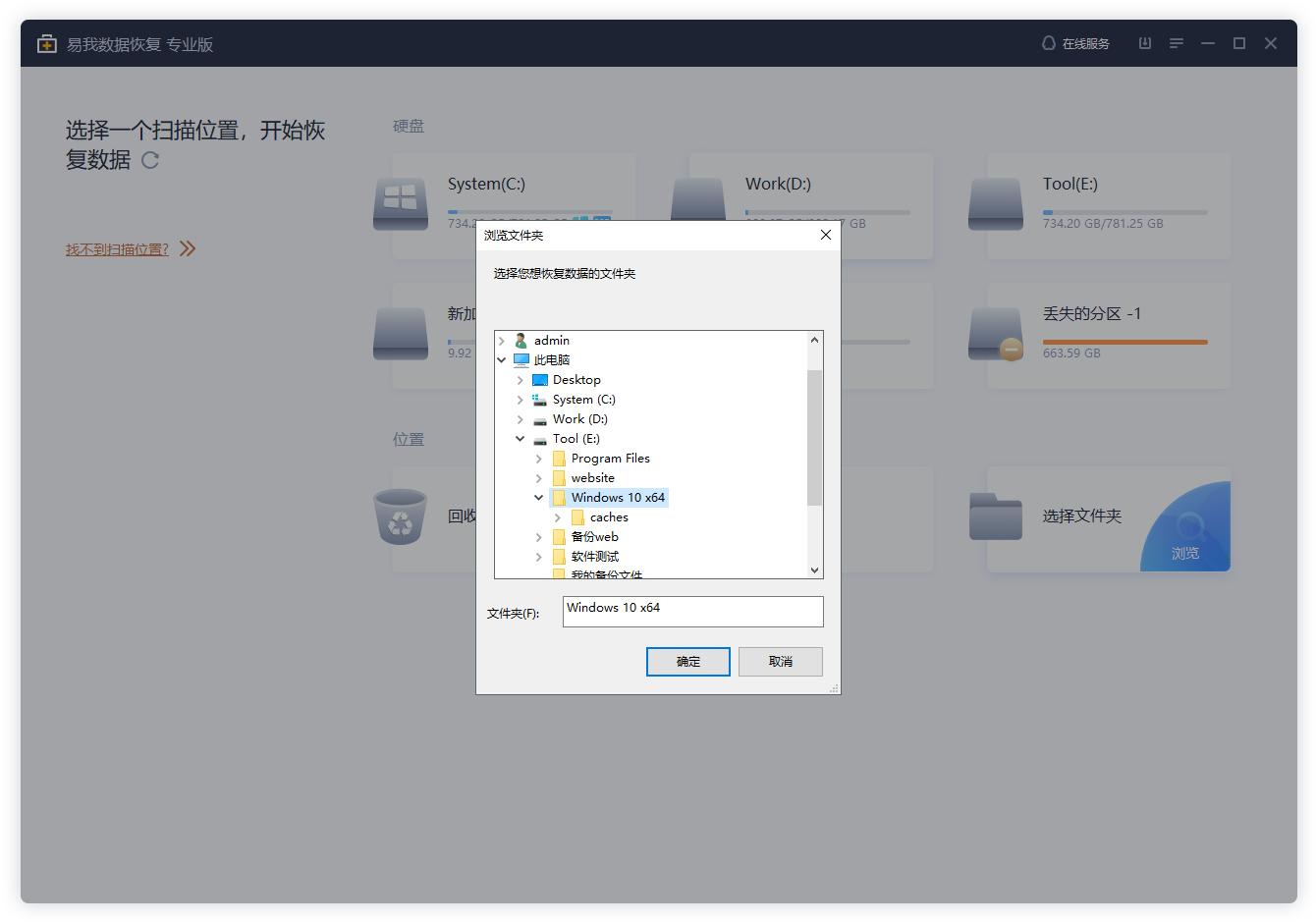This screenshot has width=1316, height=923.
Task: Click the 找不到扫描位置 link
Action: [117, 249]
